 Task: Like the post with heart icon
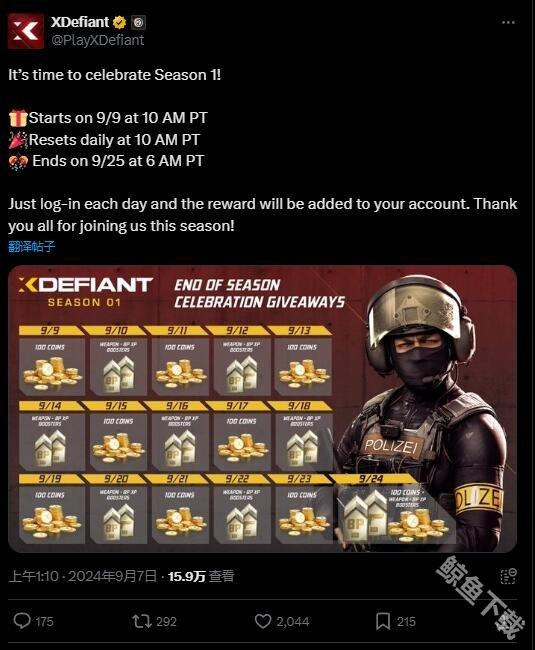[263, 621]
